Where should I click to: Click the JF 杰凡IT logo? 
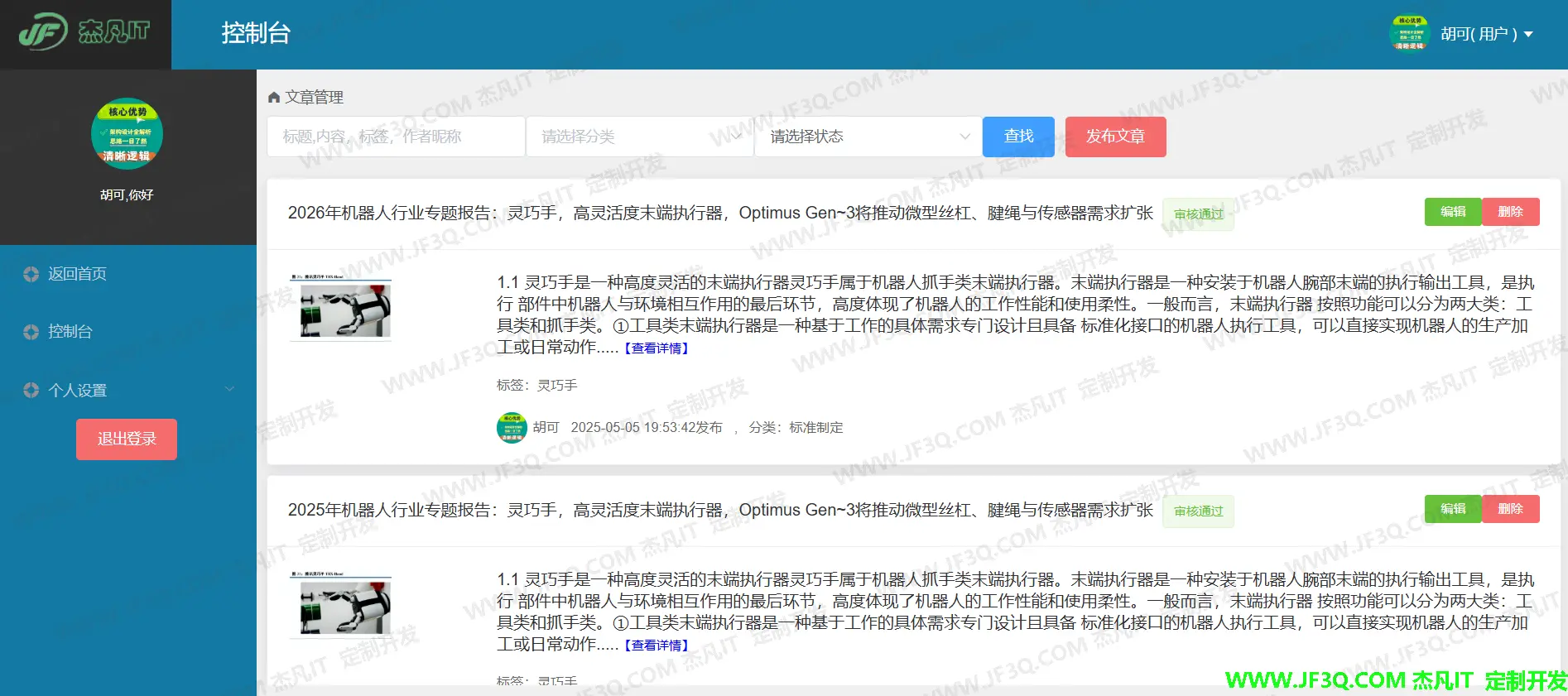point(84,33)
